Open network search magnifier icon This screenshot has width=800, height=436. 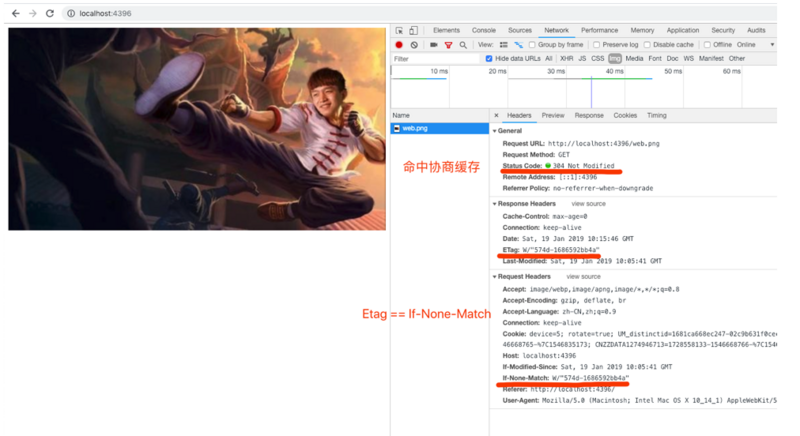pyautogui.click(x=463, y=45)
